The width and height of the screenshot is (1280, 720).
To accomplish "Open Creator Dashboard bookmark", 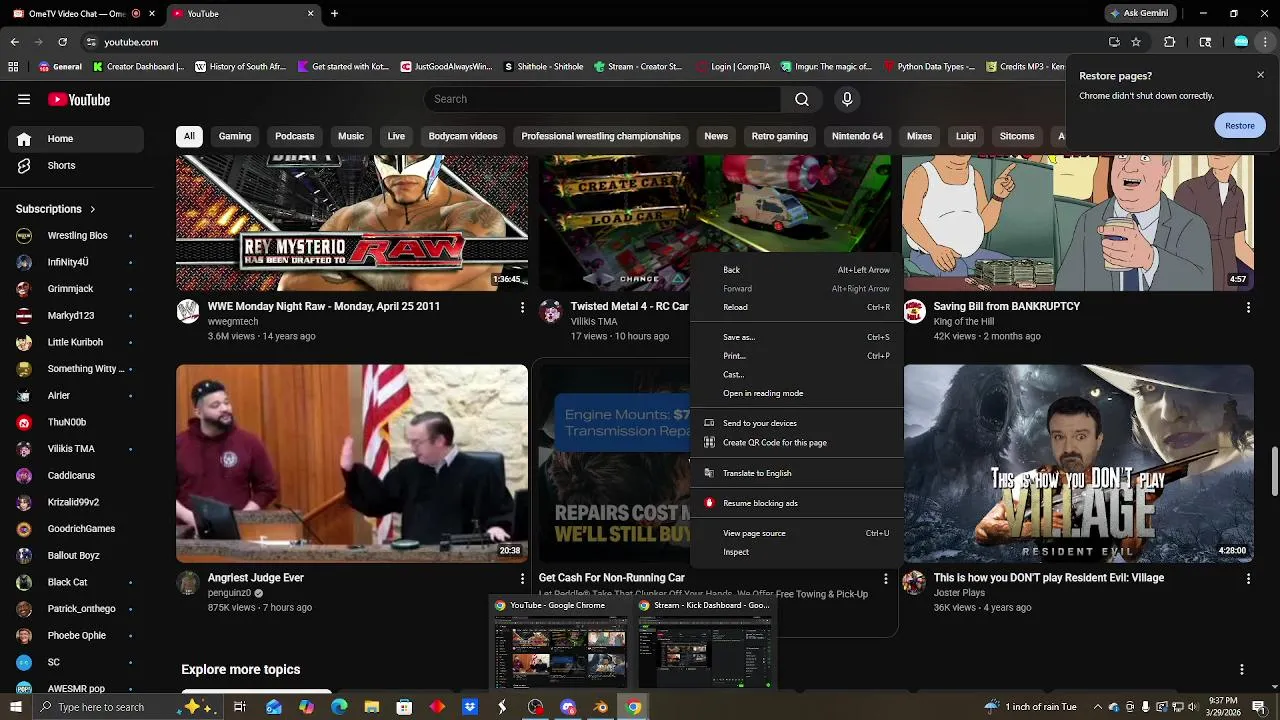I will [138, 67].
